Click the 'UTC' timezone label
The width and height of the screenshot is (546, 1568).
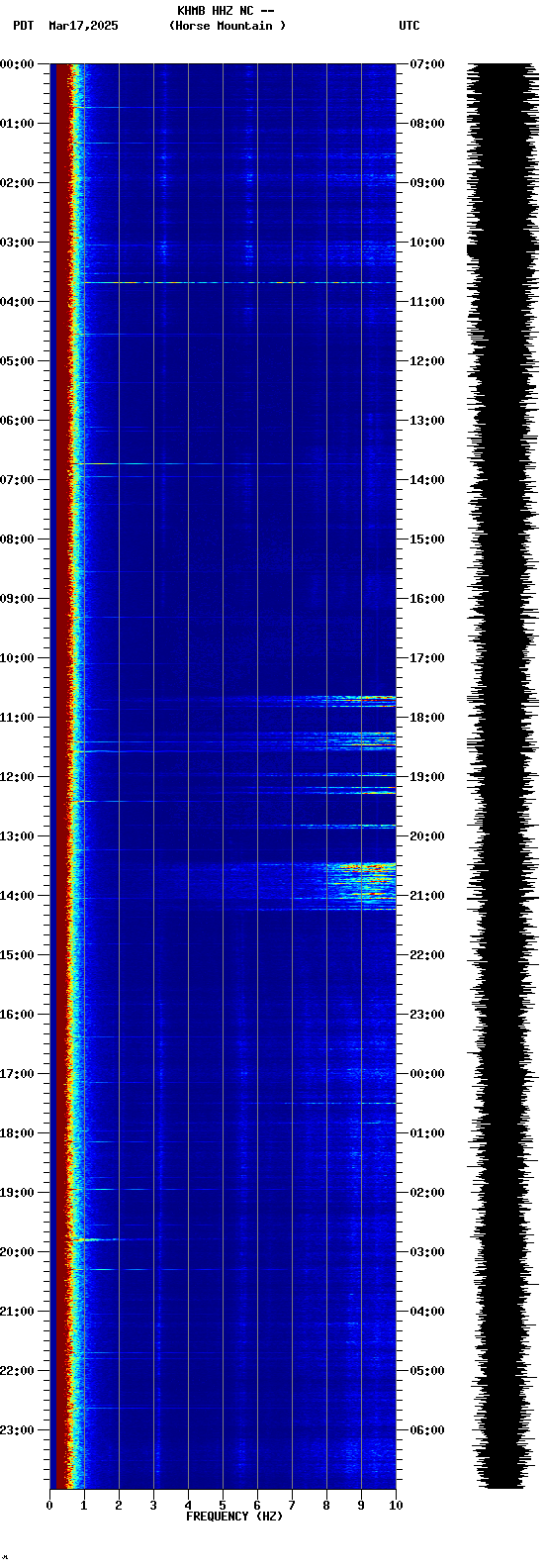coord(409,26)
